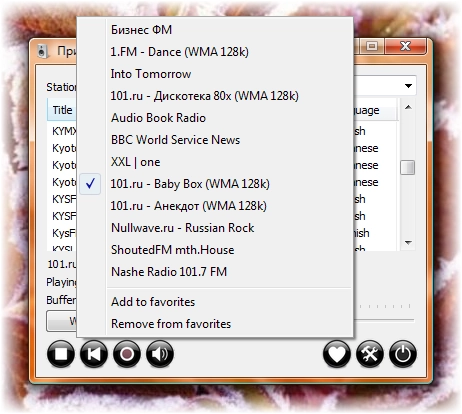The width and height of the screenshot is (462, 414).
Task: Select Audio Book Radio
Action: [215, 118]
